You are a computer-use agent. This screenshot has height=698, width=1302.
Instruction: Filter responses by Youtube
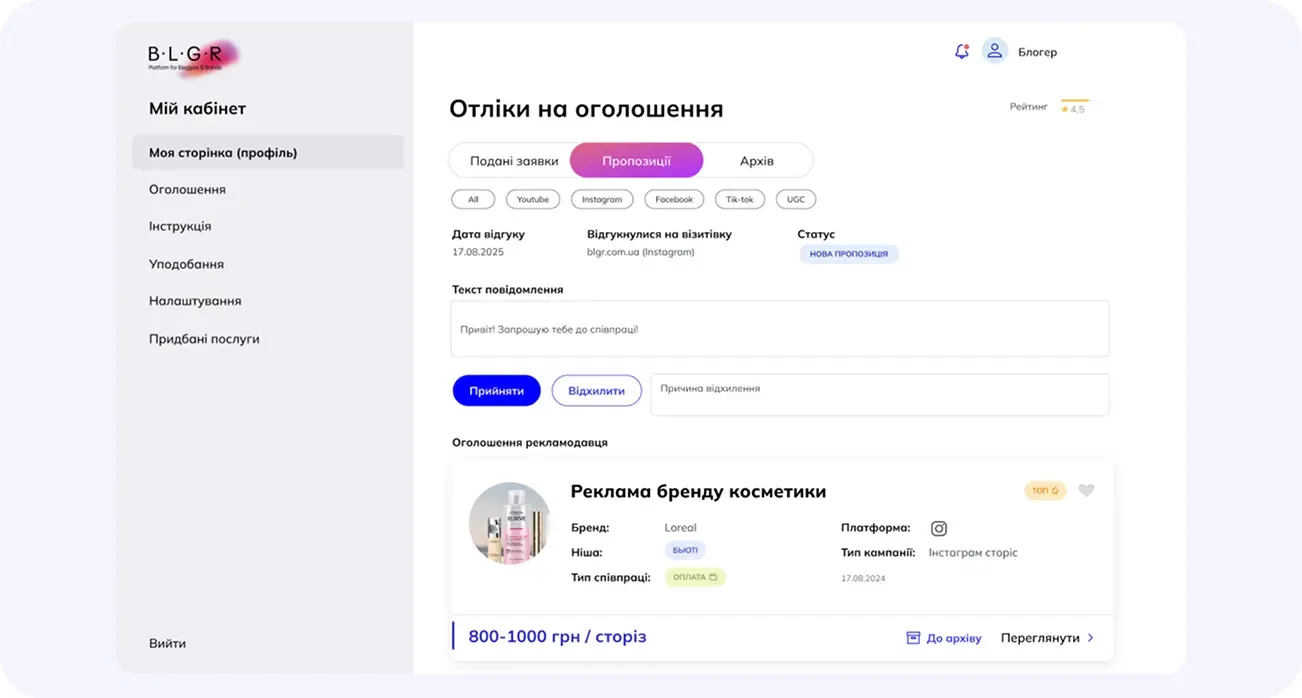532,199
